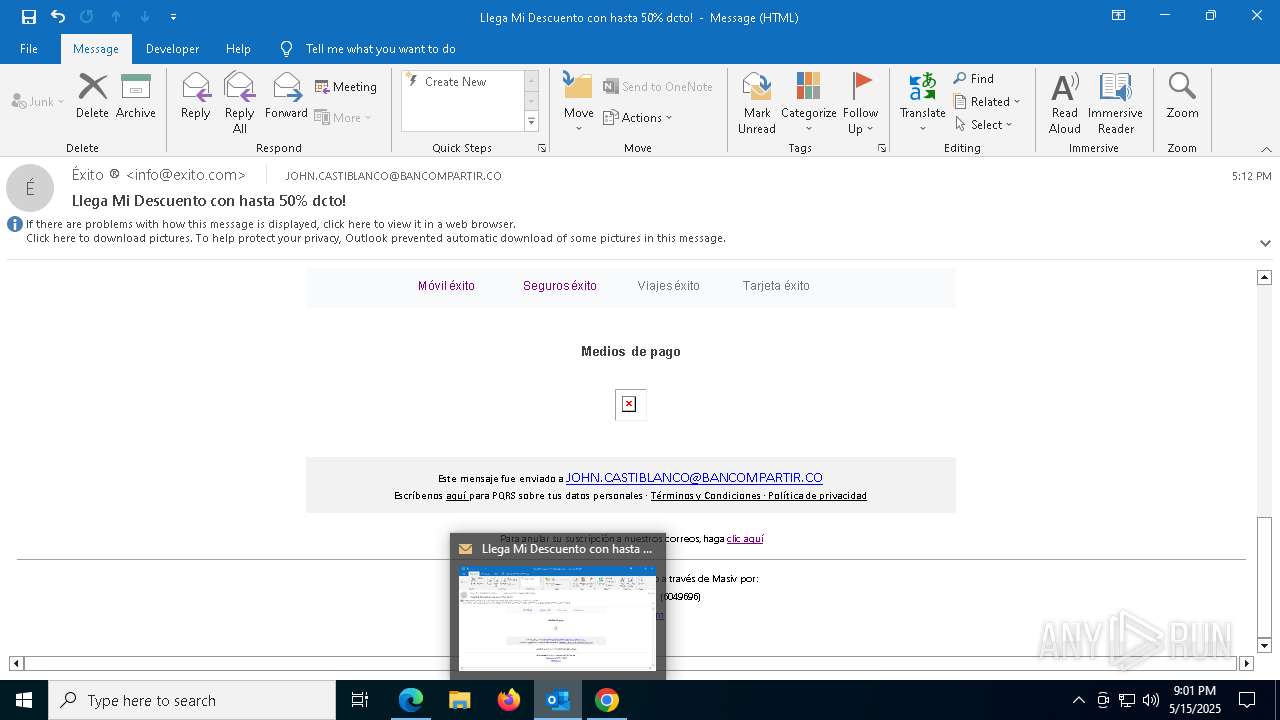The image size is (1280, 720).
Task: Open Política de privacidad link
Action: (x=817, y=496)
